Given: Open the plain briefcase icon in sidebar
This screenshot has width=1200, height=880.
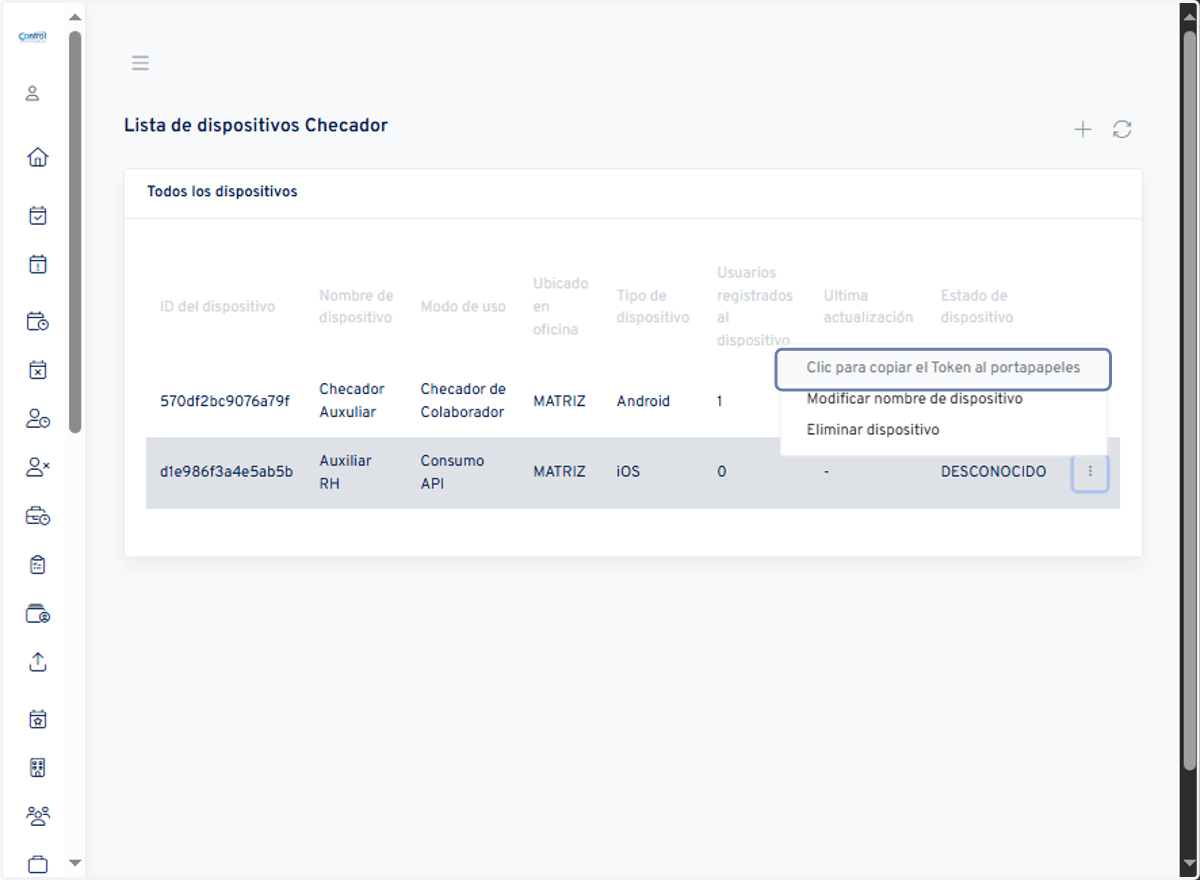Looking at the screenshot, I should pyautogui.click(x=37, y=865).
